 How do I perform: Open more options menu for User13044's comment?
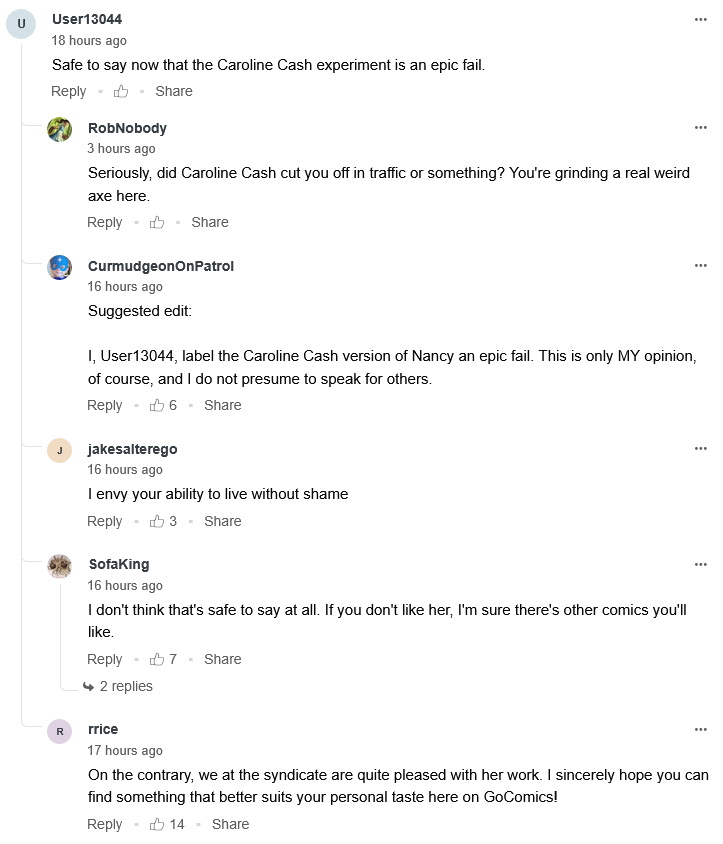(x=701, y=19)
